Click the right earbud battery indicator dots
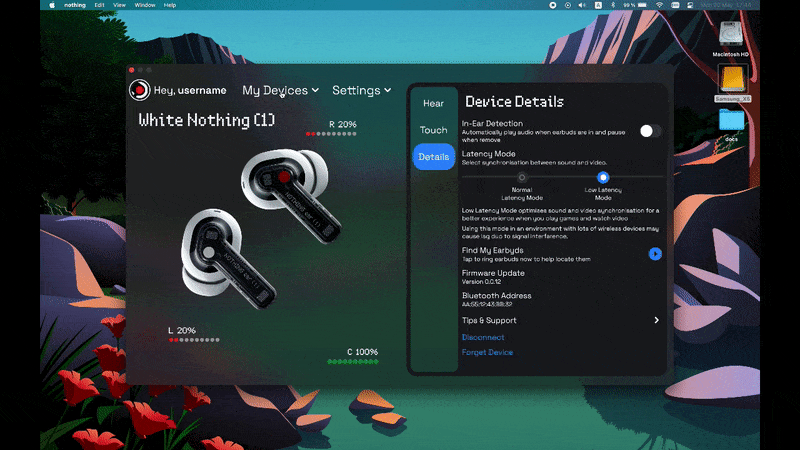The height and width of the screenshot is (450, 800). 331,134
